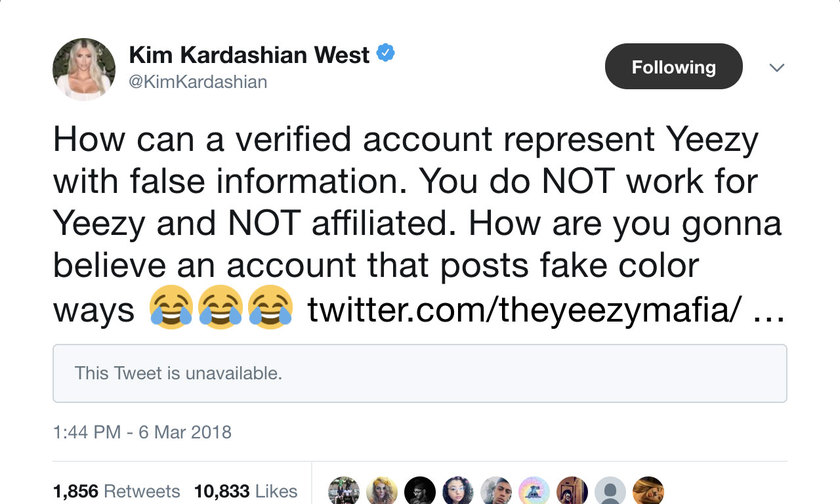
Task: Click the blue verified badge icon
Action: point(384,53)
